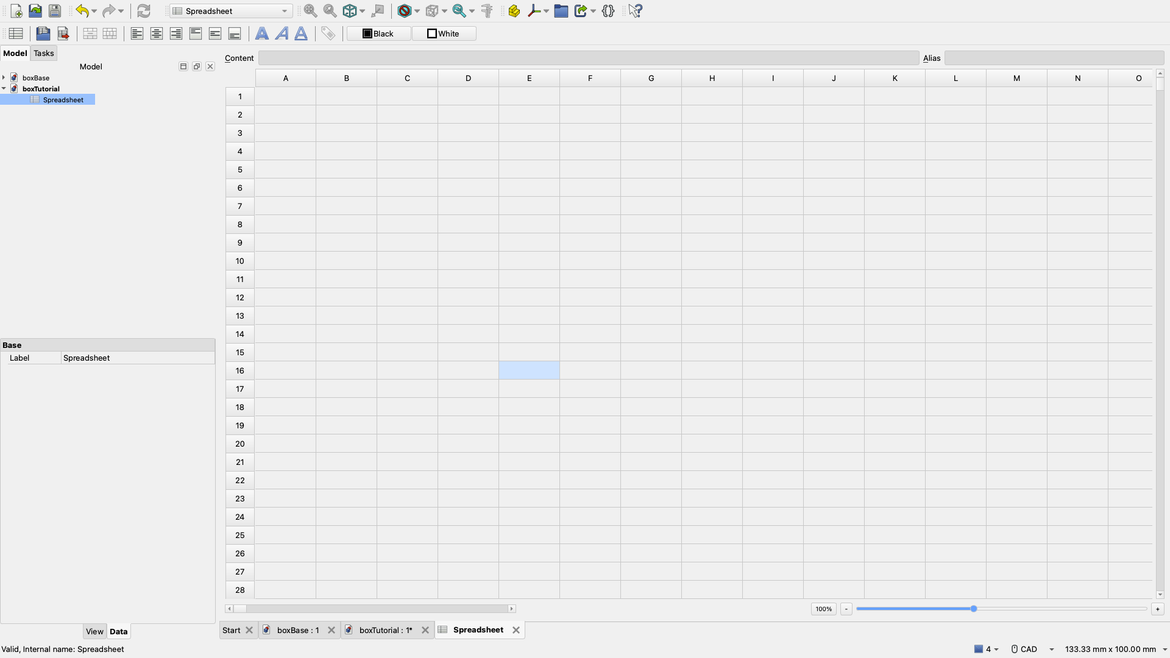Import a CSV file into the spreadsheet
This screenshot has width=1170, height=658.
pyautogui.click(x=43, y=33)
